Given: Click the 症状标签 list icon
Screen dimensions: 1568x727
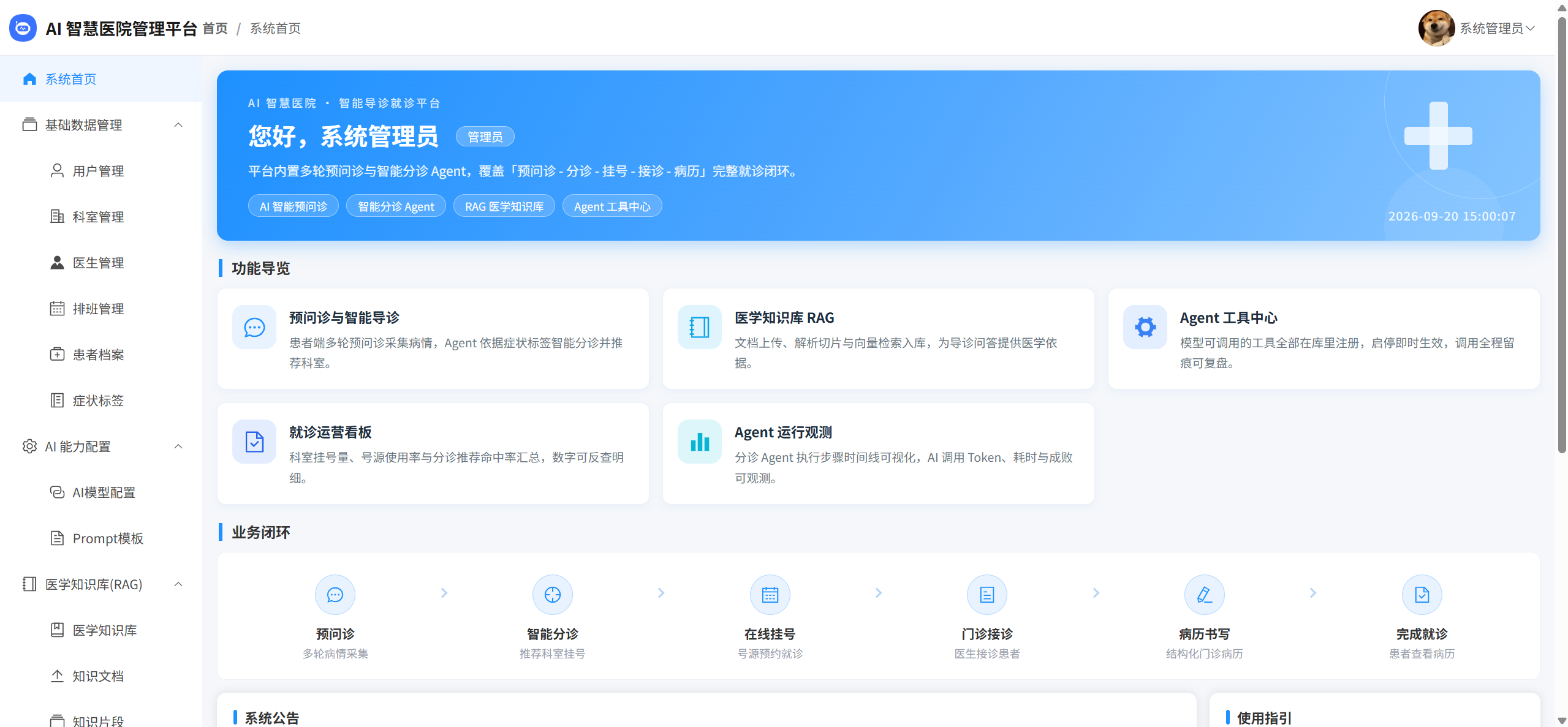Looking at the screenshot, I should tap(57, 400).
